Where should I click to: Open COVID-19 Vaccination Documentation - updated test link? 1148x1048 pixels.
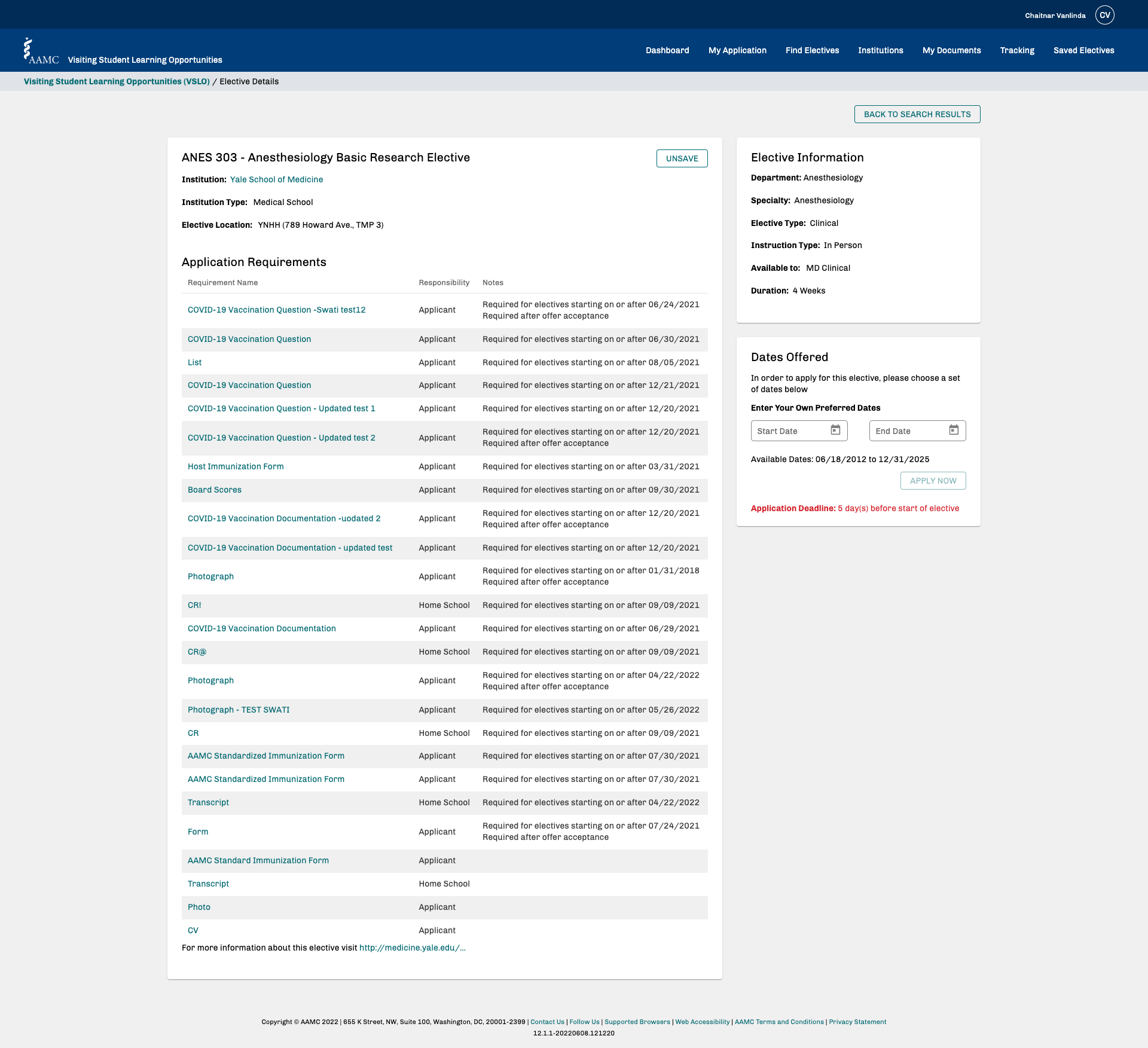pyautogui.click(x=290, y=548)
